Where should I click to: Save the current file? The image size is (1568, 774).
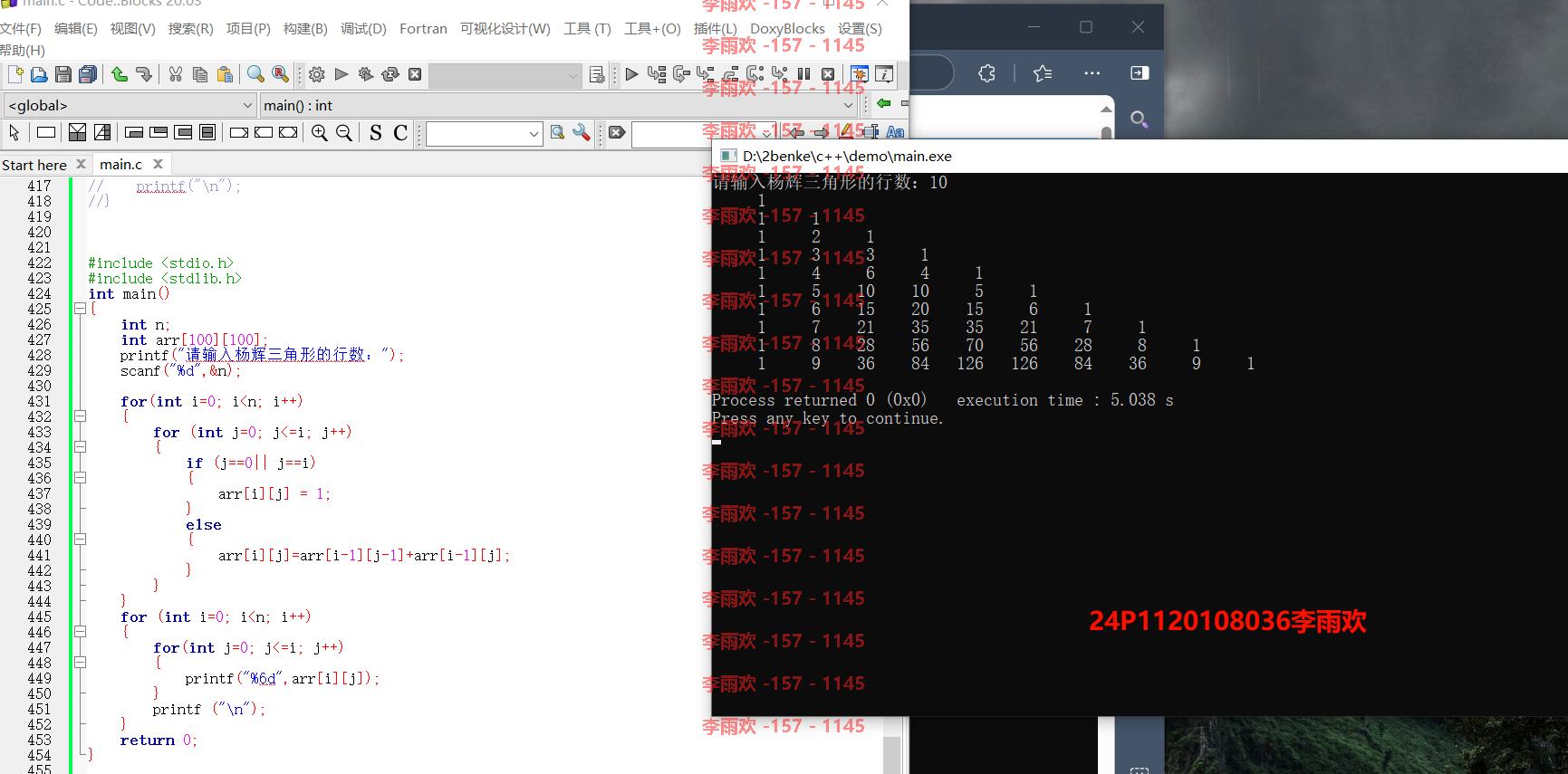pyautogui.click(x=63, y=74)
